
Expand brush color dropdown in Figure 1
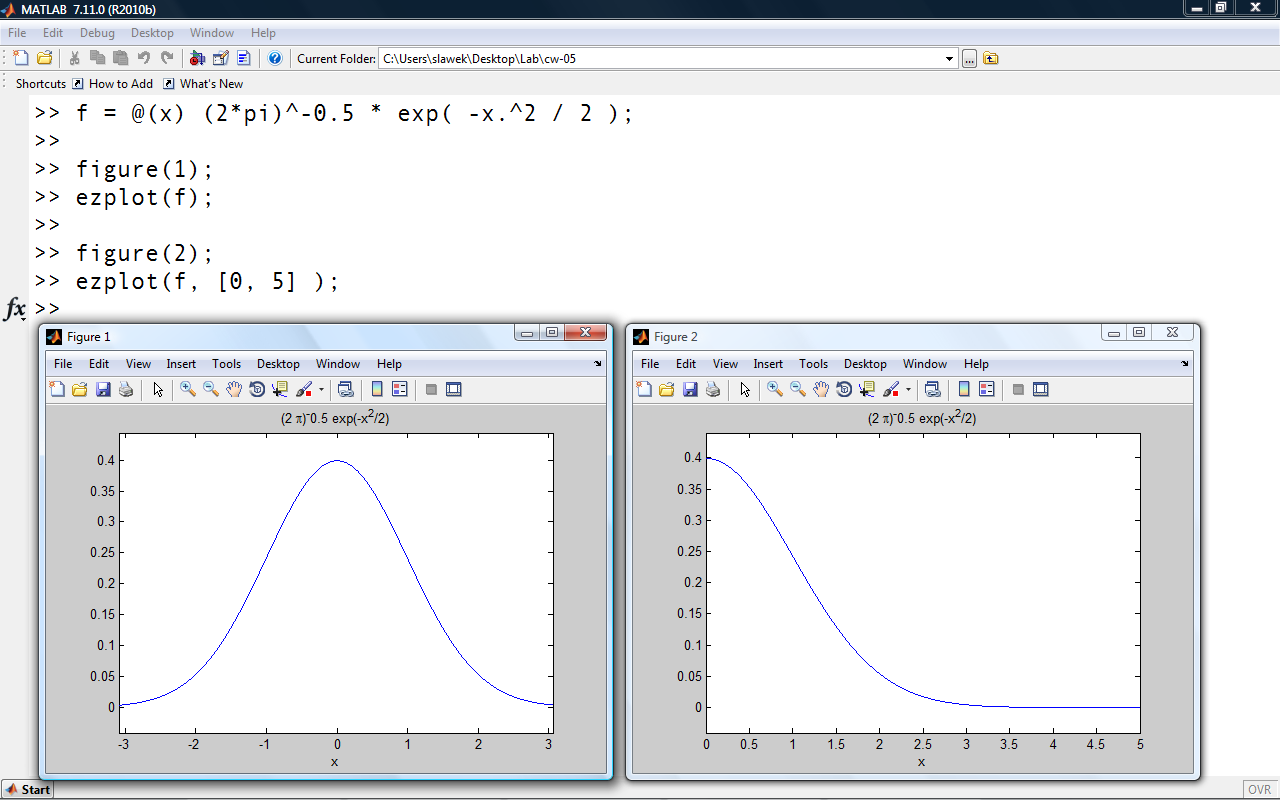(x=321, y=390)
